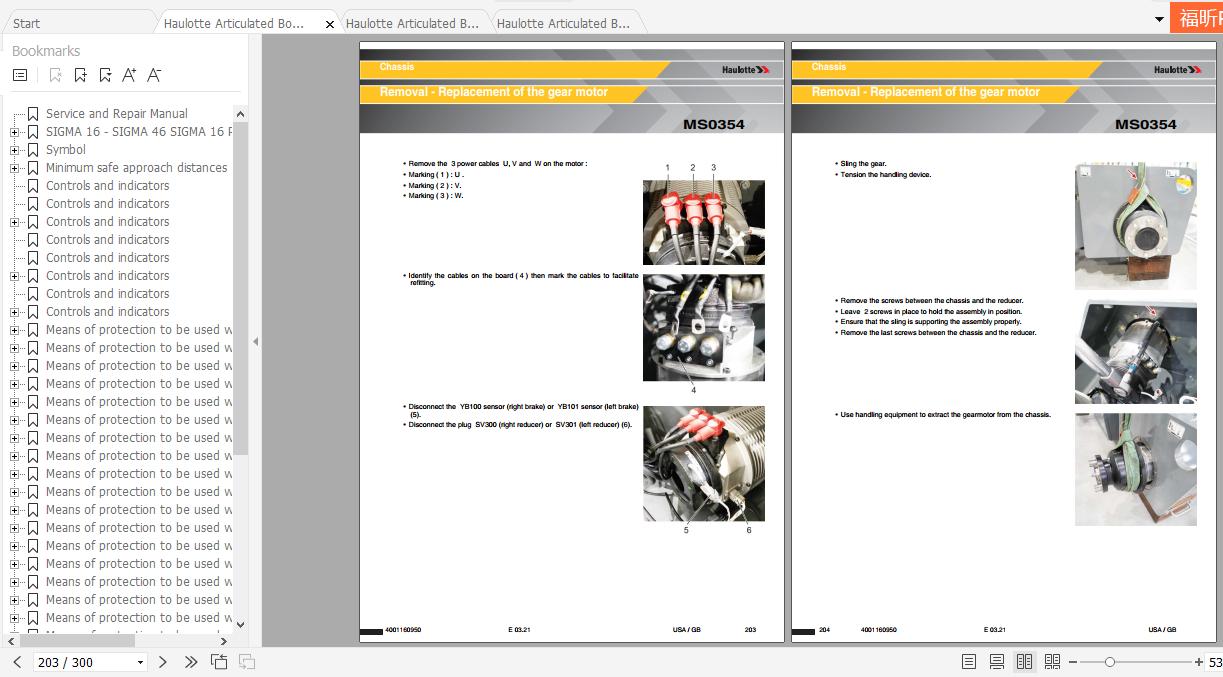Click the zoom slider handle
Screen dimensions: 1223x677
(x=1109, y=662)
